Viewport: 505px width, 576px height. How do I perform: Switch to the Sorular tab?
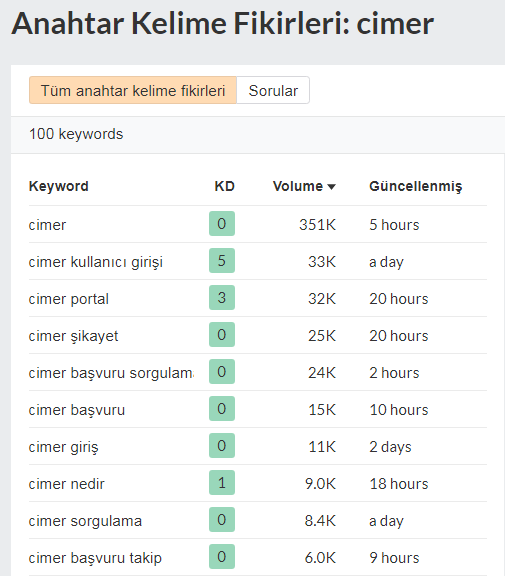(x=273, y=90)
